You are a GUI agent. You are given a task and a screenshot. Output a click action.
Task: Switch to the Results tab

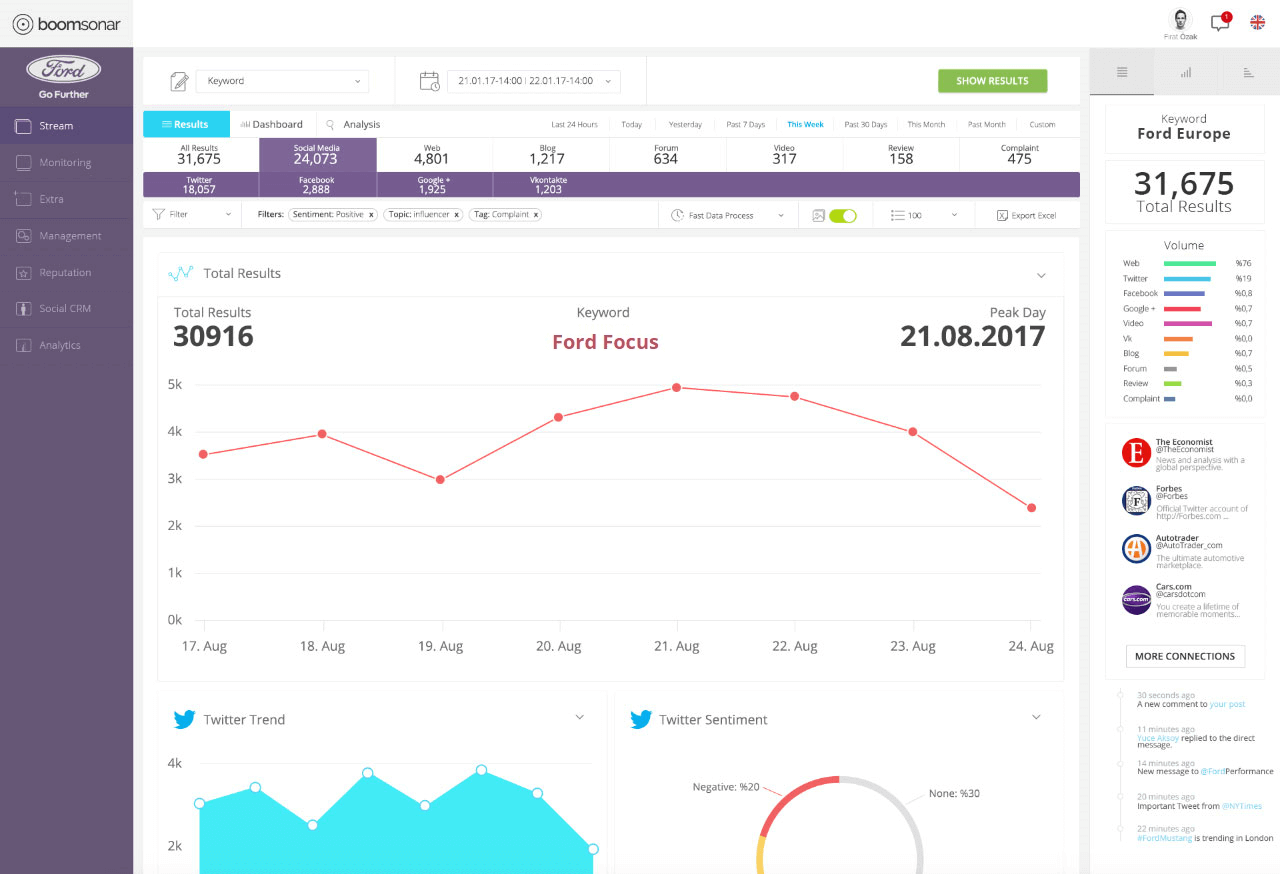pyautogui.click(x=186, y=124)
